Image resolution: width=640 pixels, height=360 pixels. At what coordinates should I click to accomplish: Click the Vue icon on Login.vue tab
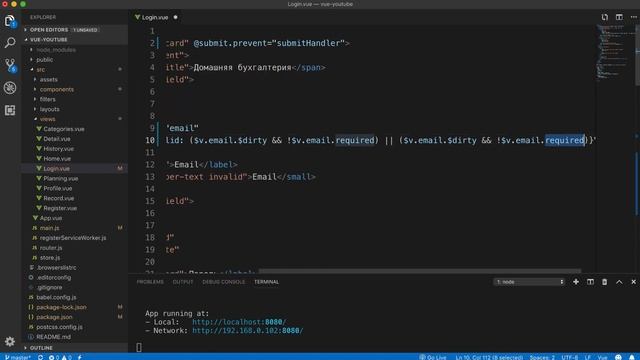(x=138, y=17)
